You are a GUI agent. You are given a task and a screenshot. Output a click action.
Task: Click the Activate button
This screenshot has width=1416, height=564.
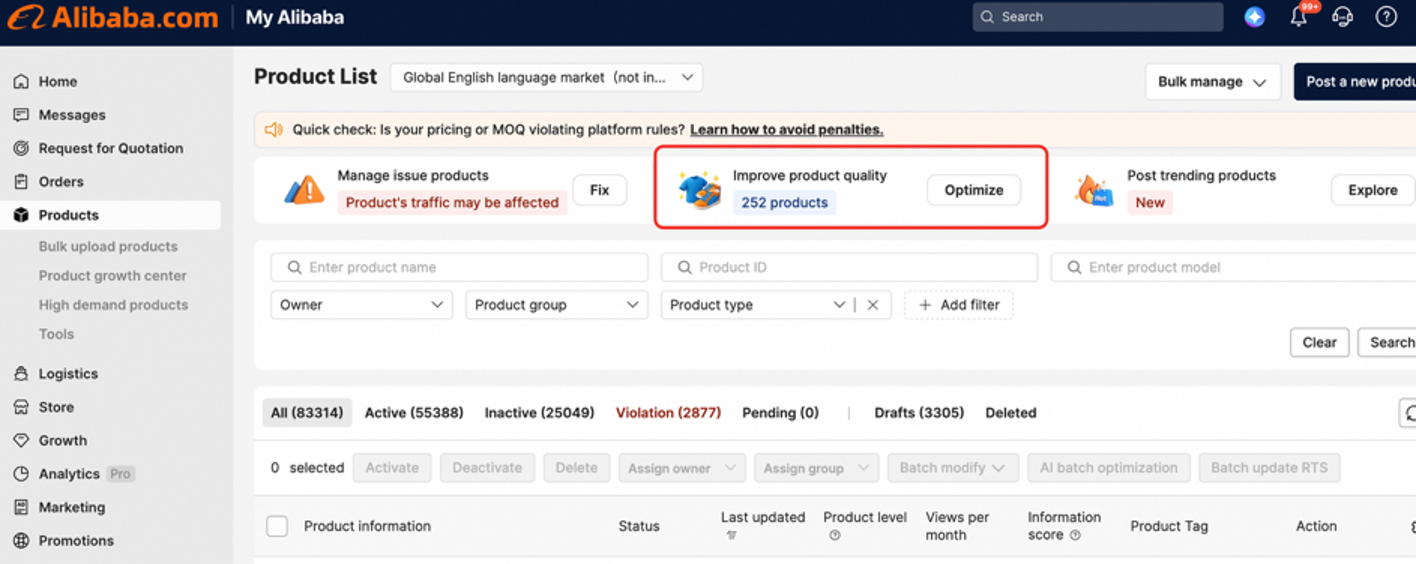392,468
